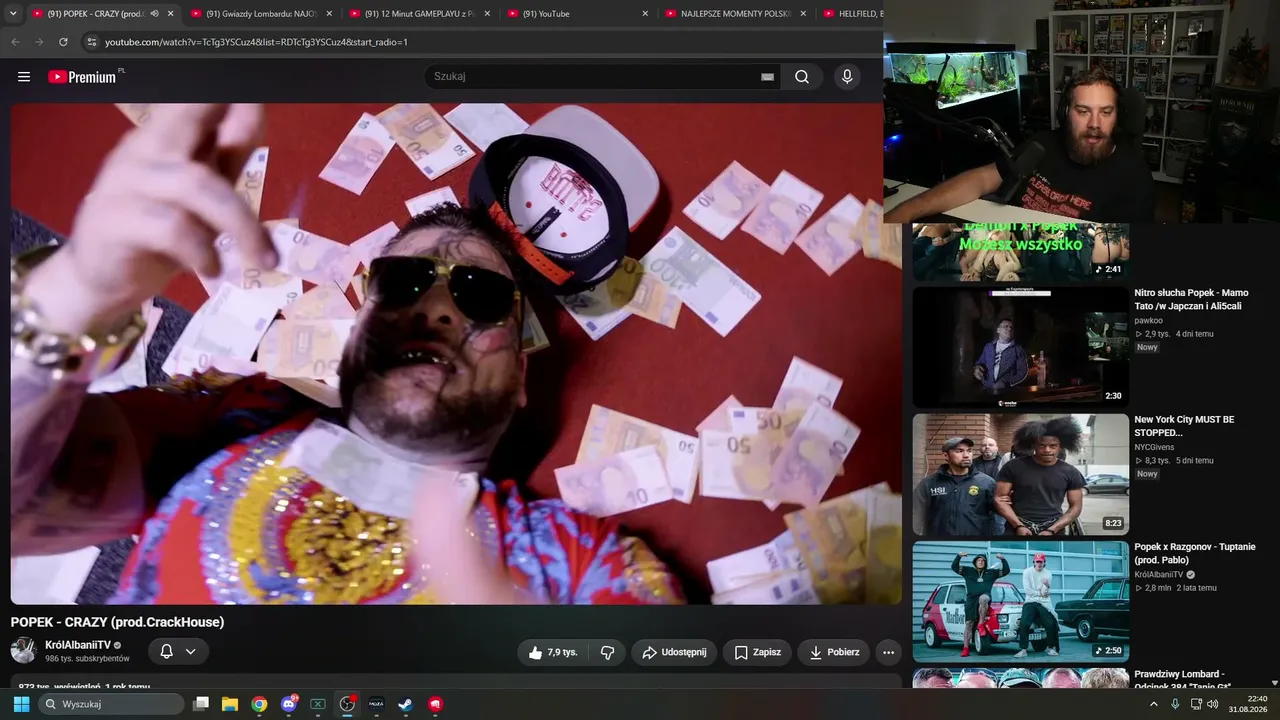
Task: Open the browser tab search dropdown
Action: click(x=13, y=14)
